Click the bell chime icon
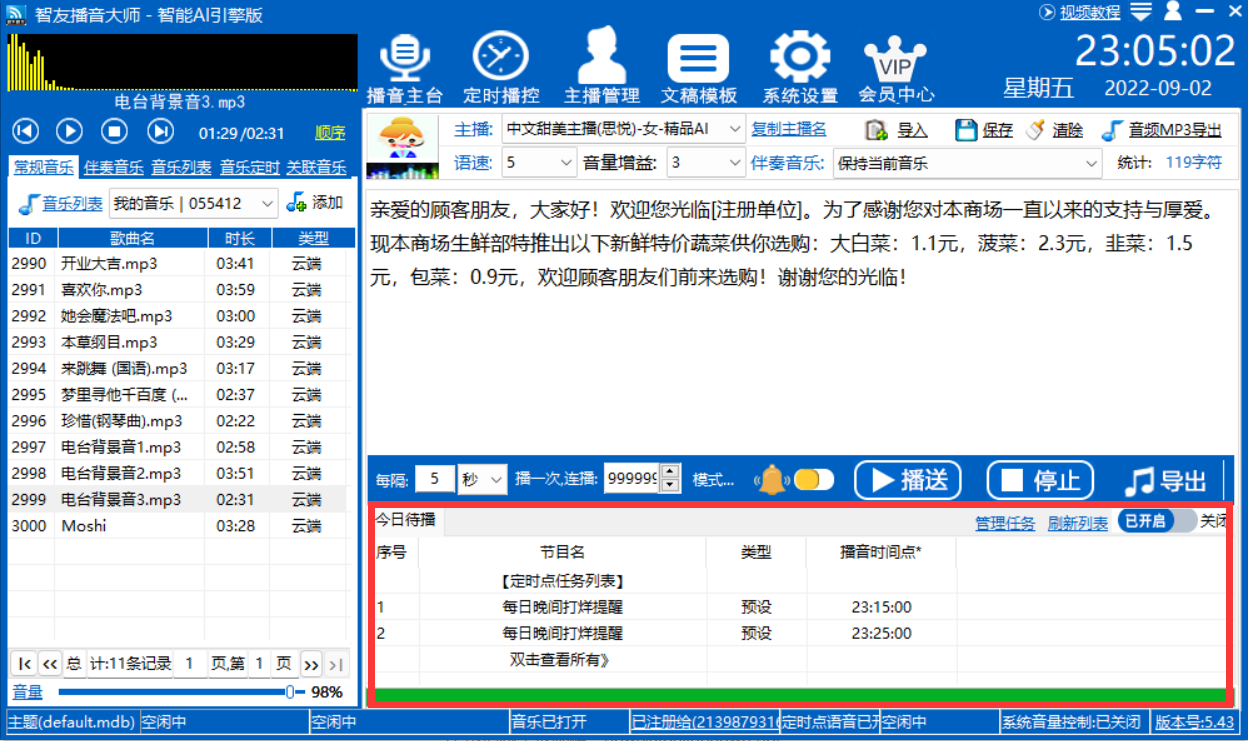Screen dimensions: 1248x741 point(771,480)
